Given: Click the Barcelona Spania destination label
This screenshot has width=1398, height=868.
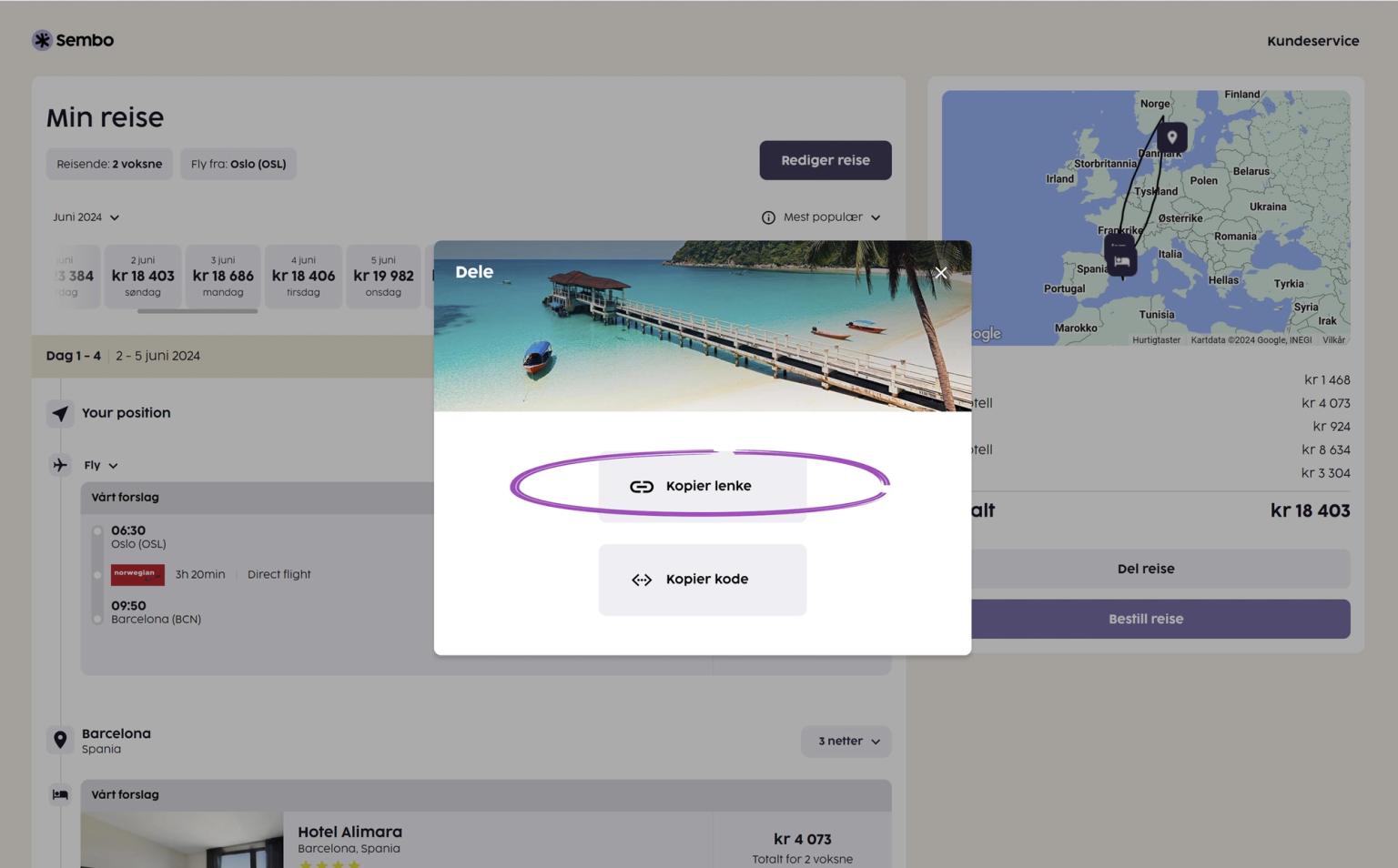Looking at the screenshot, I should (116, 741).
